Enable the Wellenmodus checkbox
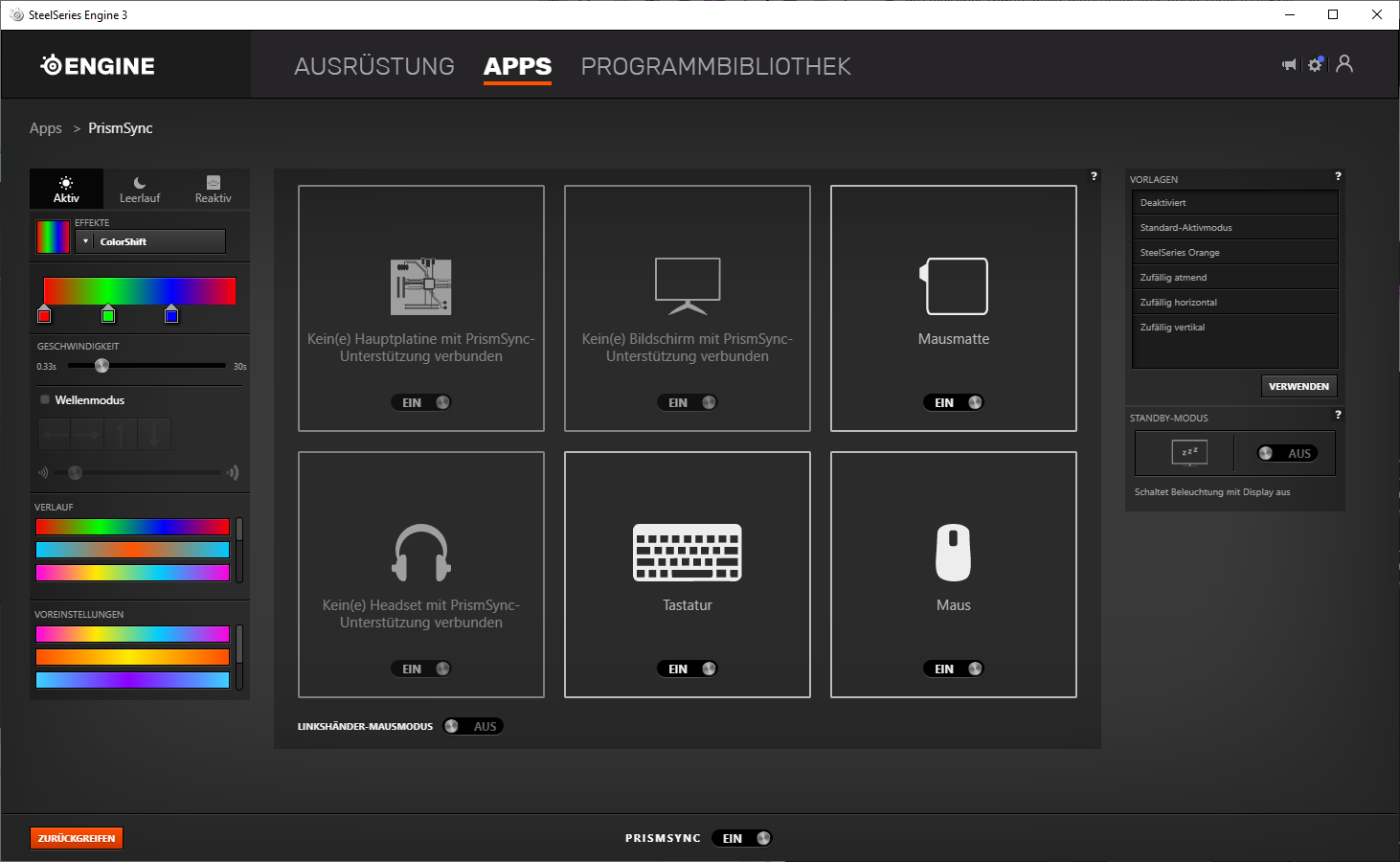Image resolution: width=1400 pixels, height=862 pixels. click(45, 399)
